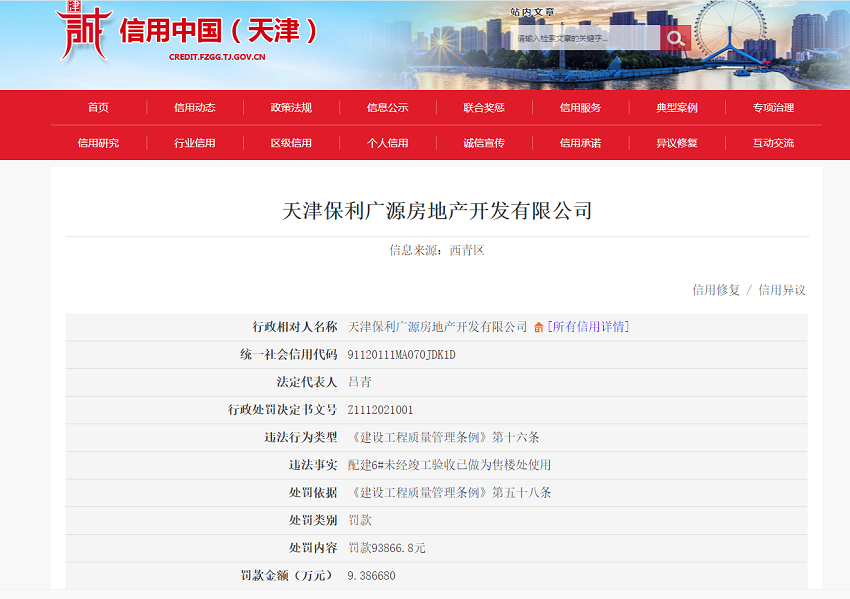Open the 诚信宣传 menu item
Viewport: 850px width, 599px height.
484,143
